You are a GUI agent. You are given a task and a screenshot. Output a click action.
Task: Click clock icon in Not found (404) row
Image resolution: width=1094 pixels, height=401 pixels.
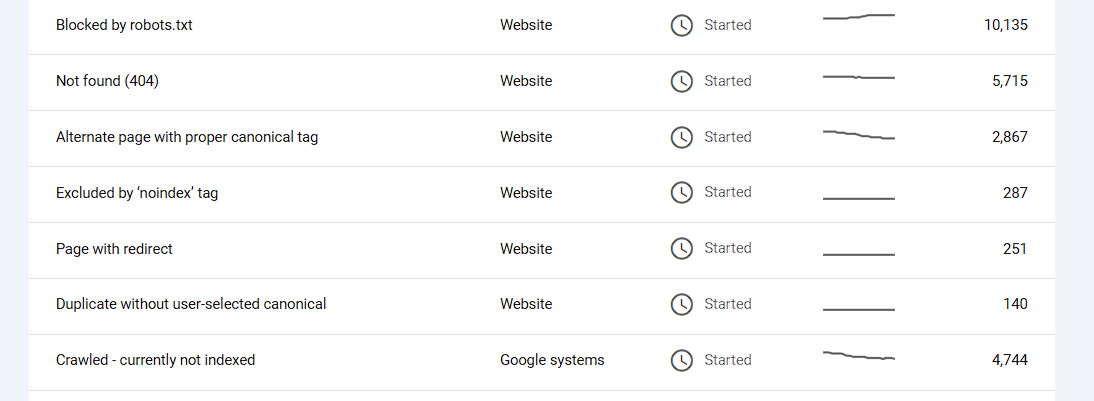coord(681,81)
